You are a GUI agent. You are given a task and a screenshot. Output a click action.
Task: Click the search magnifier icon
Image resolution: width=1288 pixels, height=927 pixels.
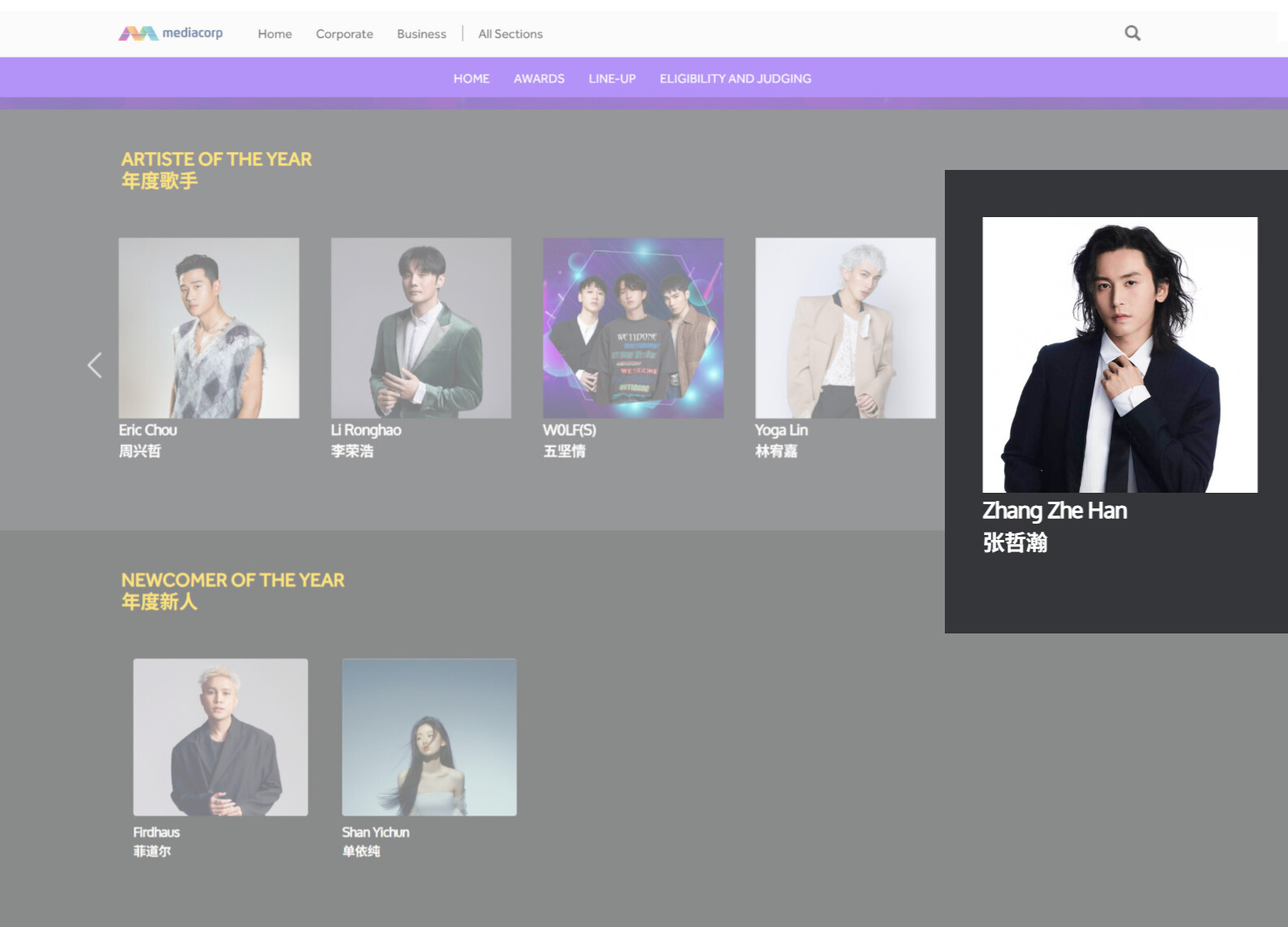[x=1132, y=33]
